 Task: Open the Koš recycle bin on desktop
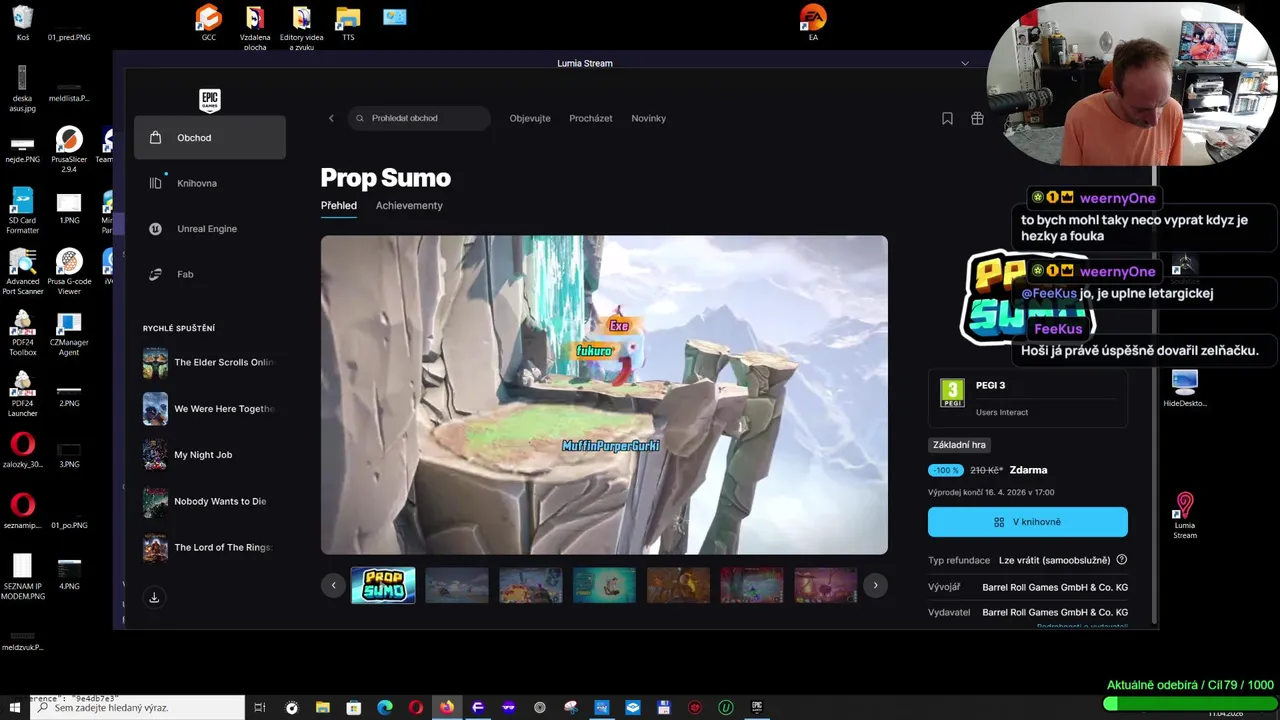tap(22, 23)
